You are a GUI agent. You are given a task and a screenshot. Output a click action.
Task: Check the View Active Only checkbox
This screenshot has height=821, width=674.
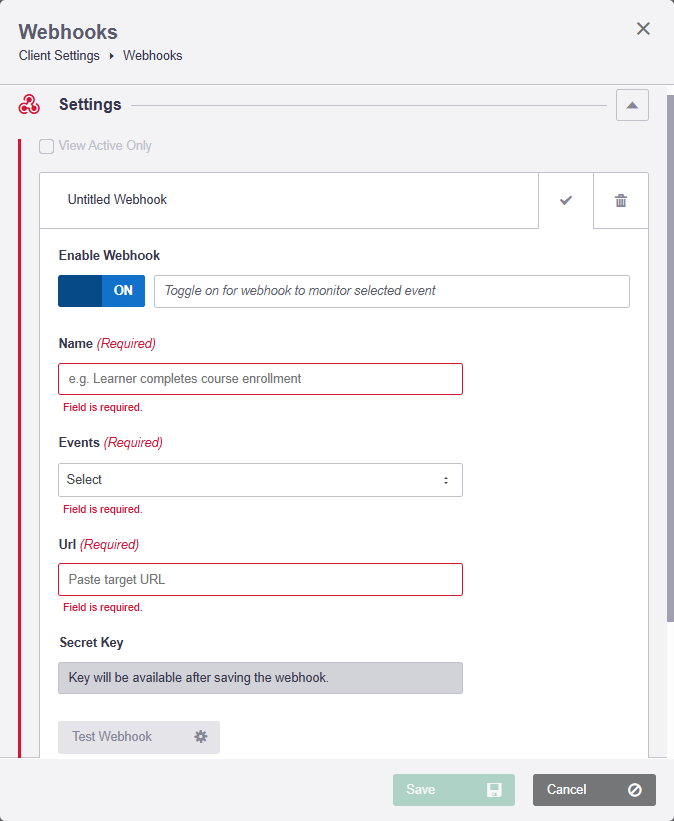tap(46, 145)
